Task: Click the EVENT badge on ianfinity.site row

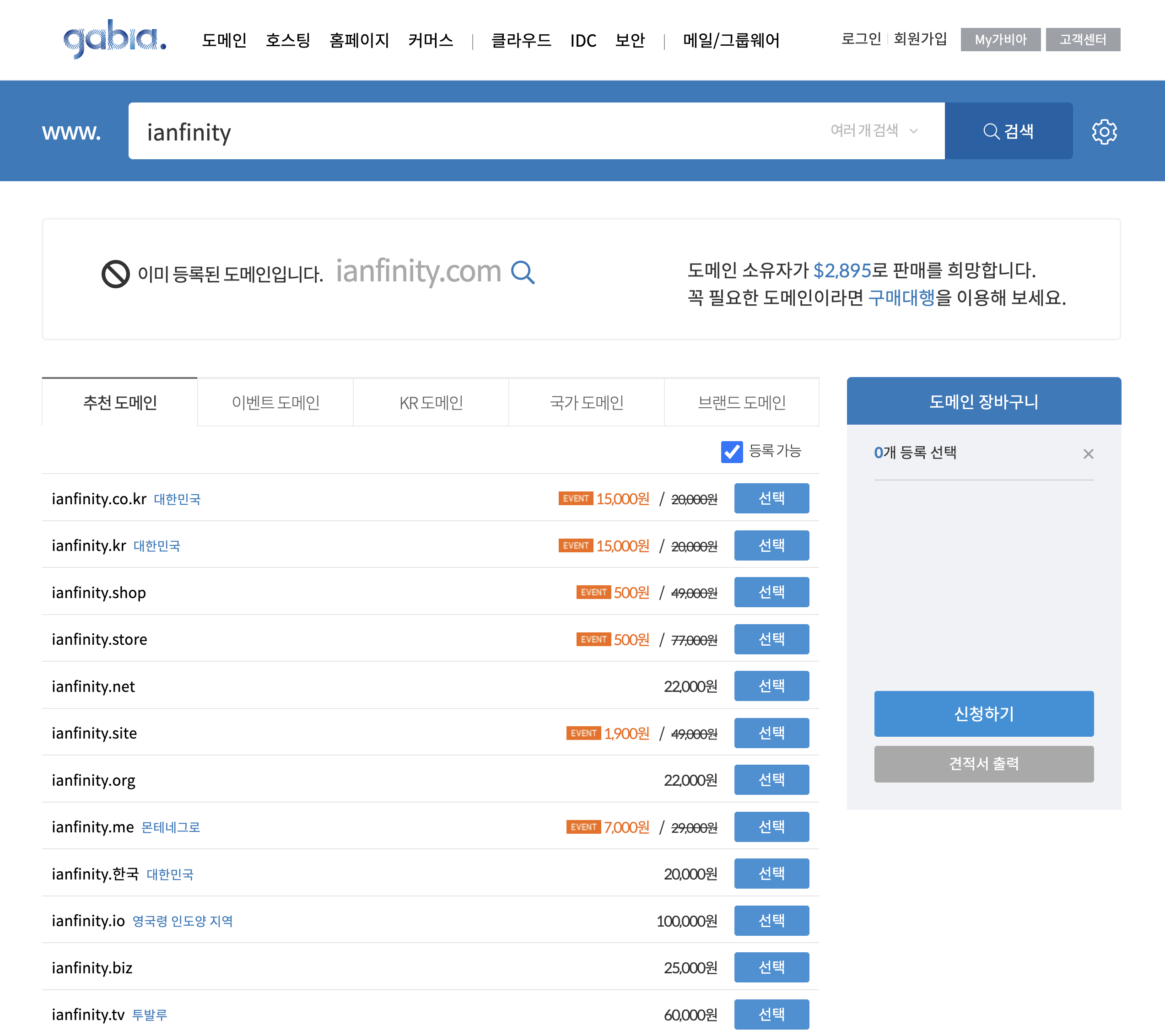Action: [583, 733]
